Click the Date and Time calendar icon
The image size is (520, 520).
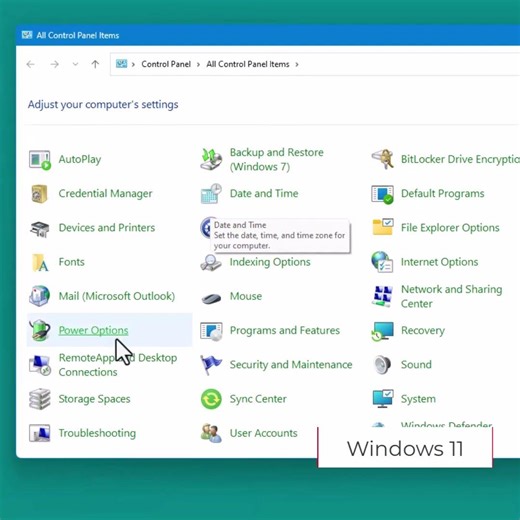tap(211, 193)
